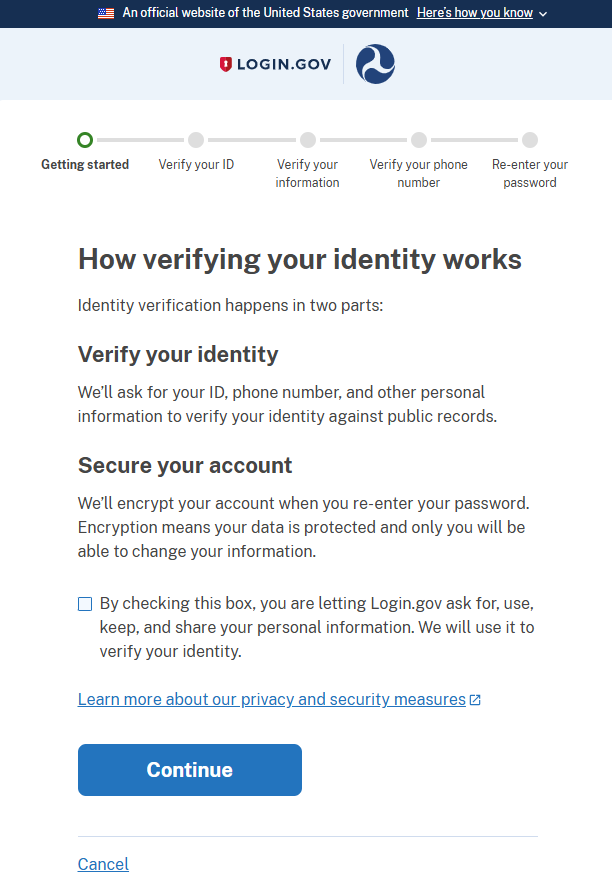Click the Verify your ID step circle
The height and width of the screenshot is (892, 612).
pos(196,140)
